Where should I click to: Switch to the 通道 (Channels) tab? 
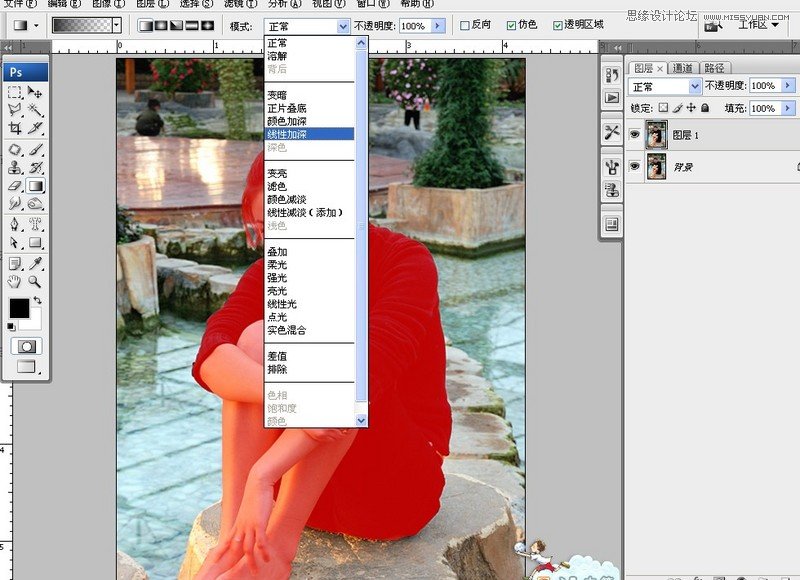683,68
